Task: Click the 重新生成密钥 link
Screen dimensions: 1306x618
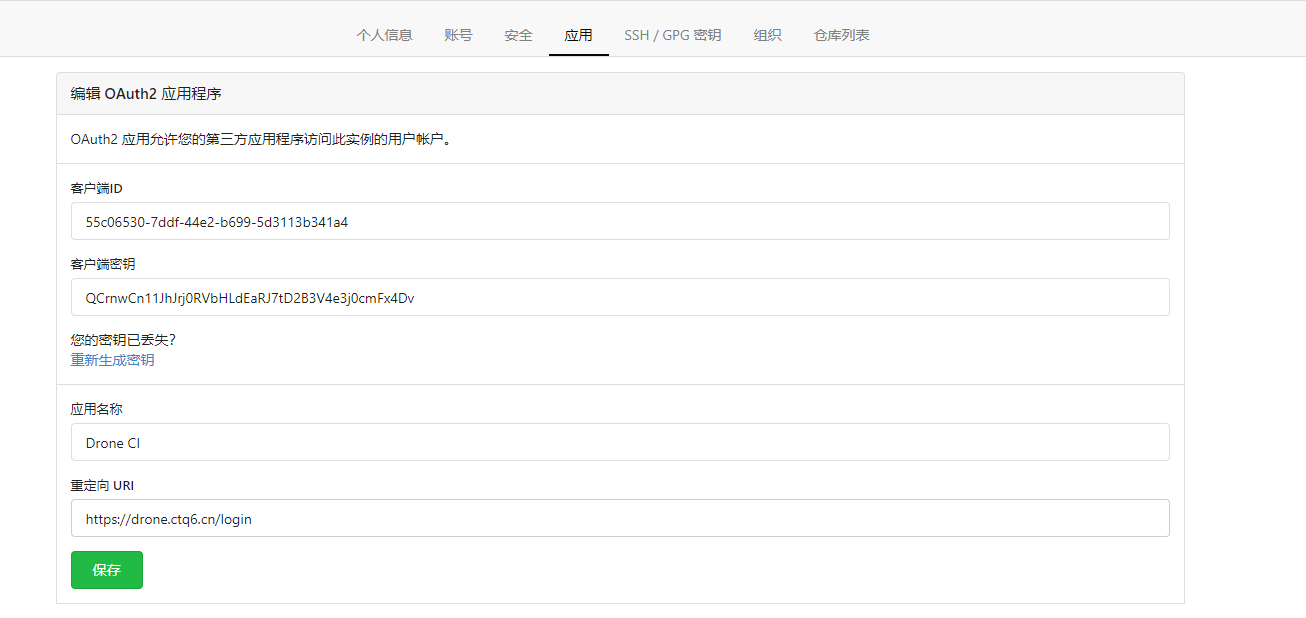Action: (x=112, y=360)
